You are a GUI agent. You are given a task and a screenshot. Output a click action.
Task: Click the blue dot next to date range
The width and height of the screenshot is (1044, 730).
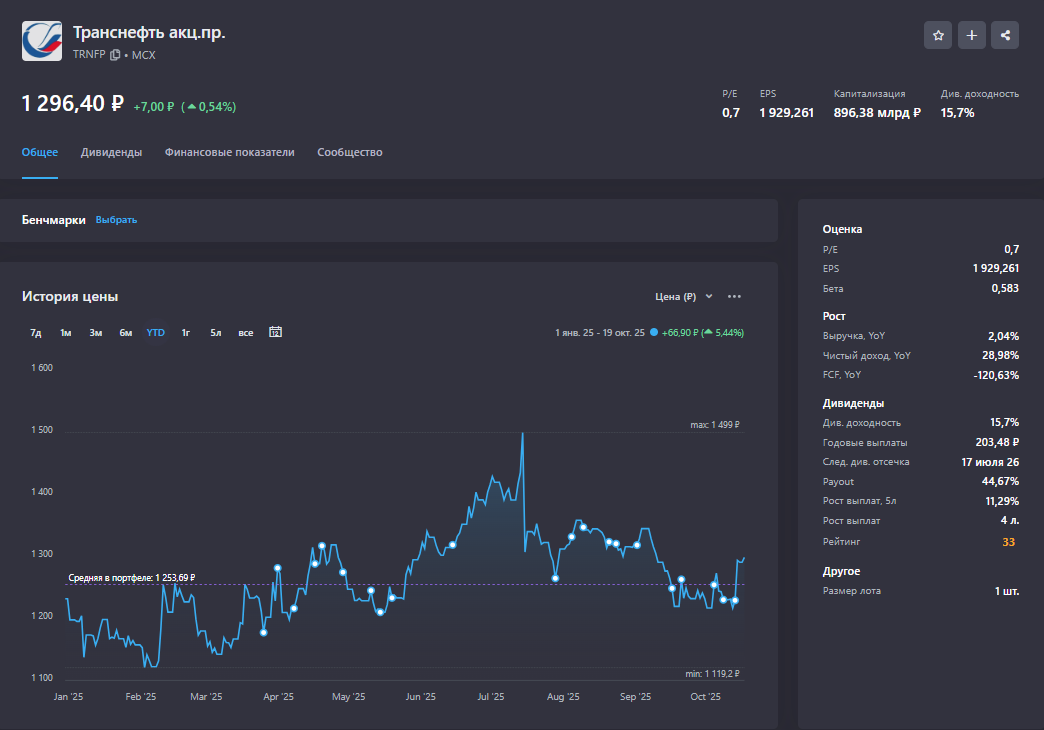(653, 333)
